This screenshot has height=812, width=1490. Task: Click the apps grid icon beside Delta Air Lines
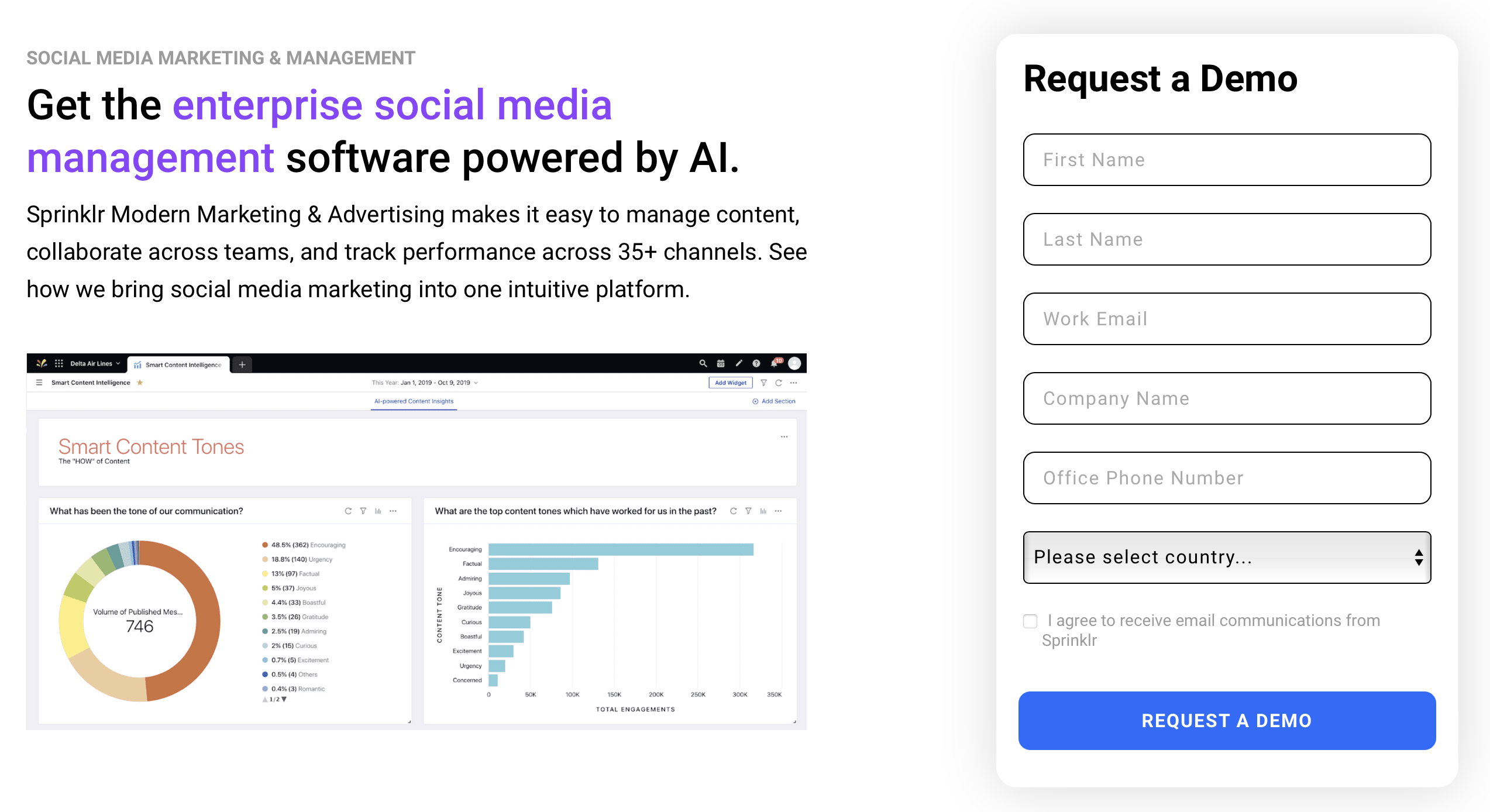59,363
